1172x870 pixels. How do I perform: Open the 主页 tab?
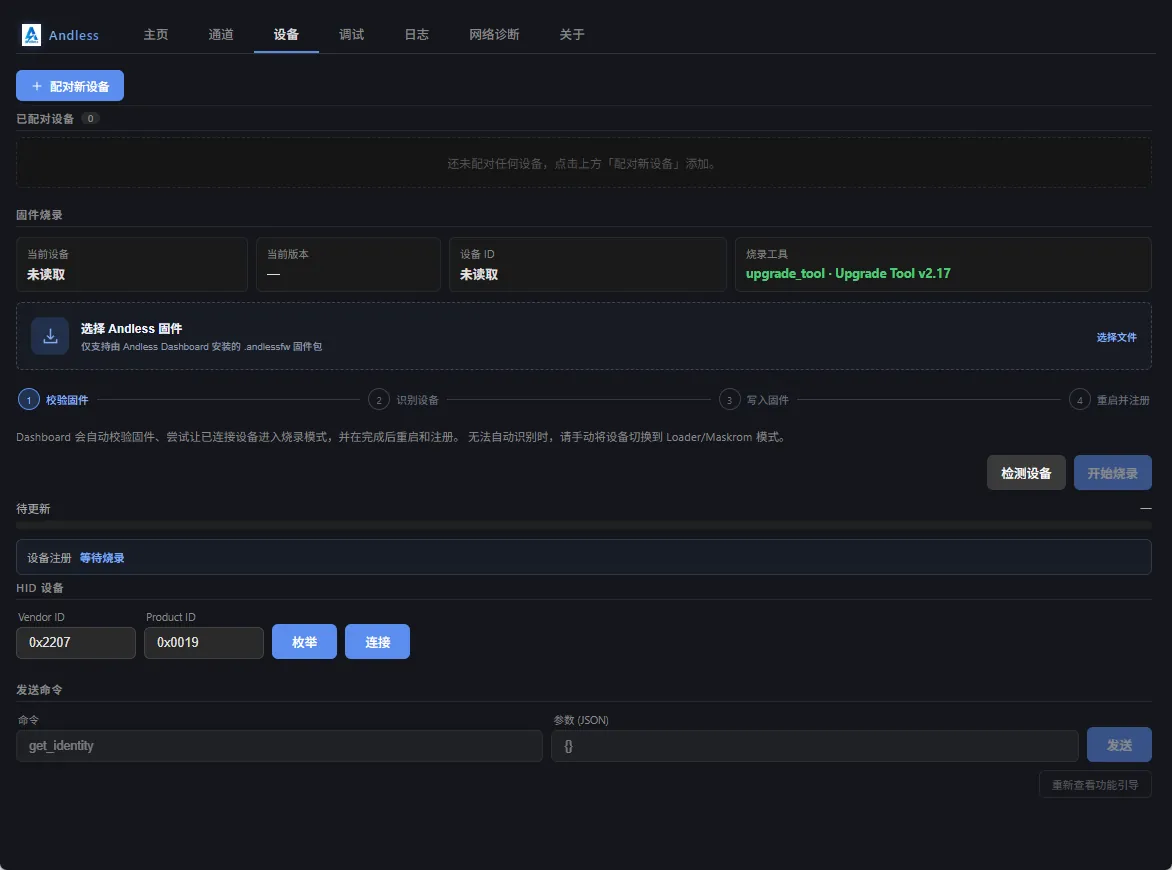coord(155,34)
